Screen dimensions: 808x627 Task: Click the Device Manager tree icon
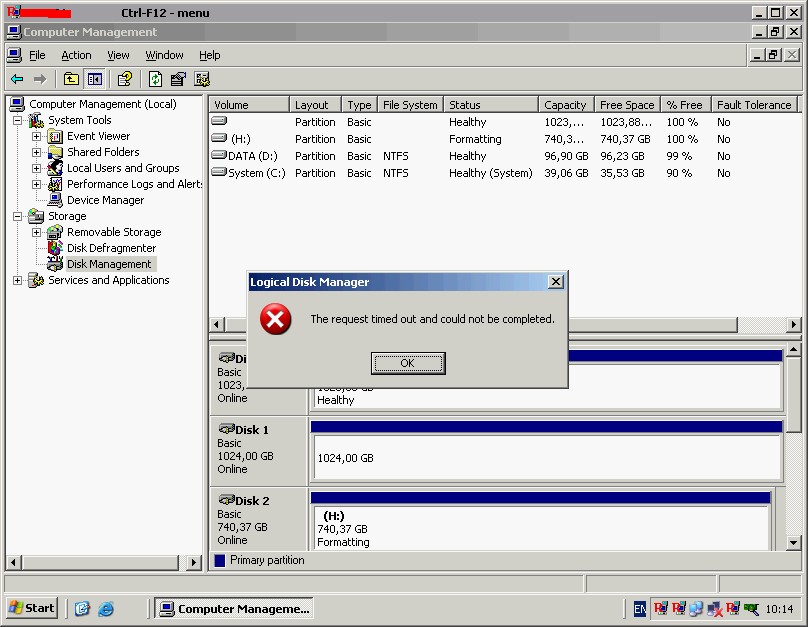pos(55,200)
